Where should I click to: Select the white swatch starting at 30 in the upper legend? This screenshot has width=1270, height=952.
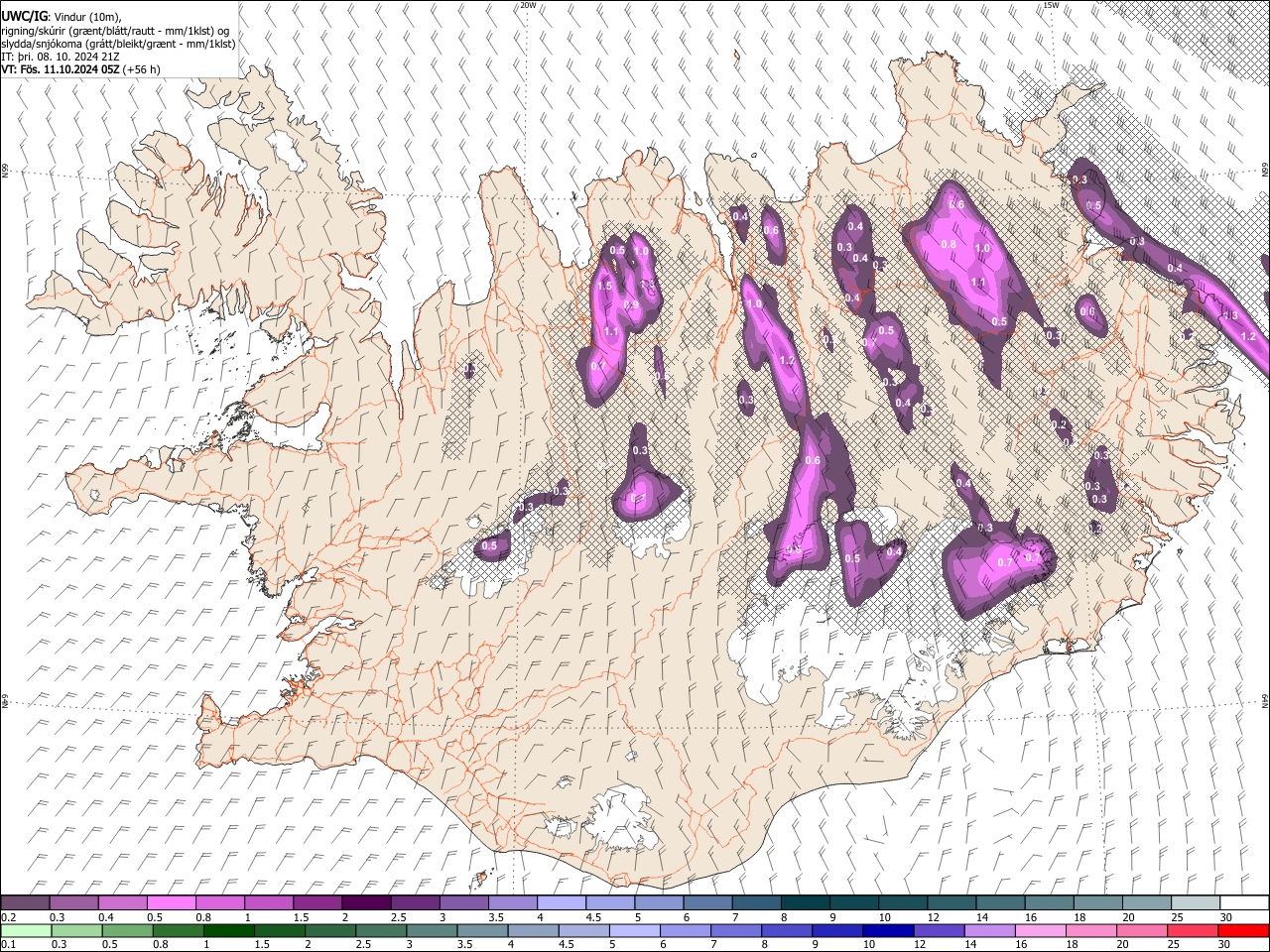click(x=1243, y=902)
